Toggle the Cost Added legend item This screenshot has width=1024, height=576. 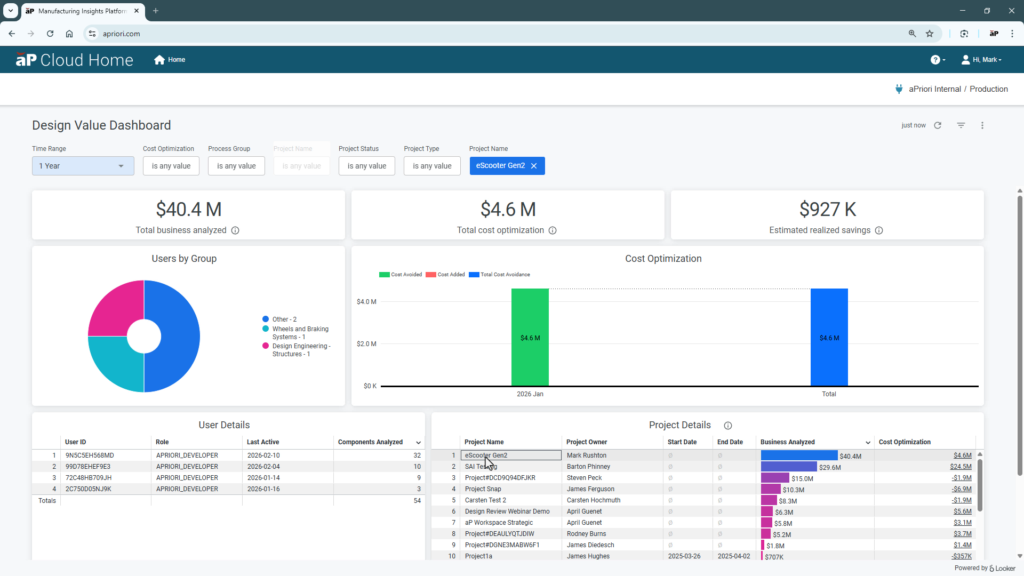[x=452, y=273]
